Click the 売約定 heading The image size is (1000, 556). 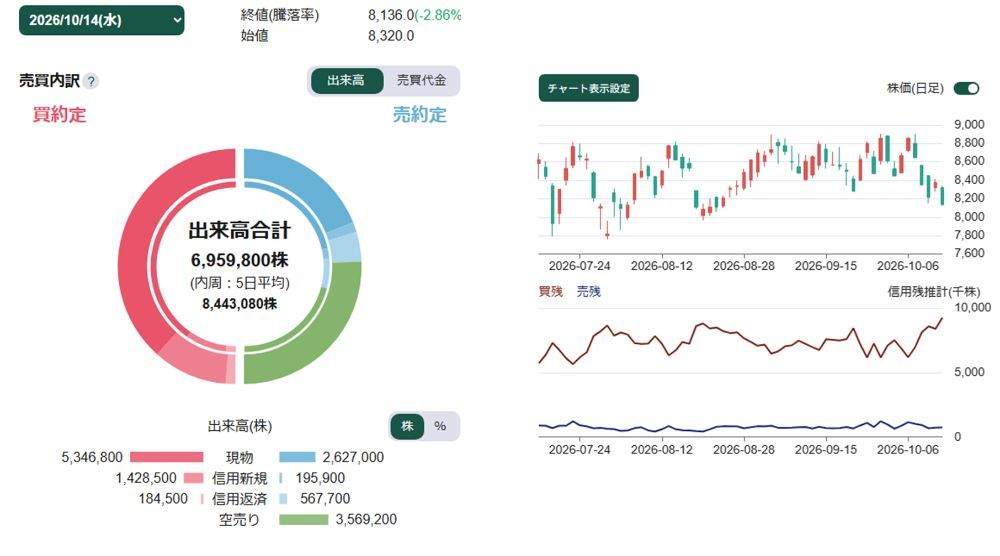(420, 115)
